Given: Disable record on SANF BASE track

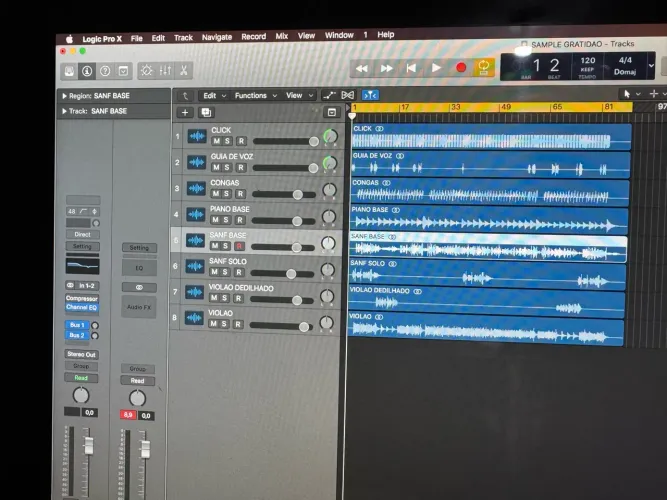Looking at the screenshot, I should [239, 246].
